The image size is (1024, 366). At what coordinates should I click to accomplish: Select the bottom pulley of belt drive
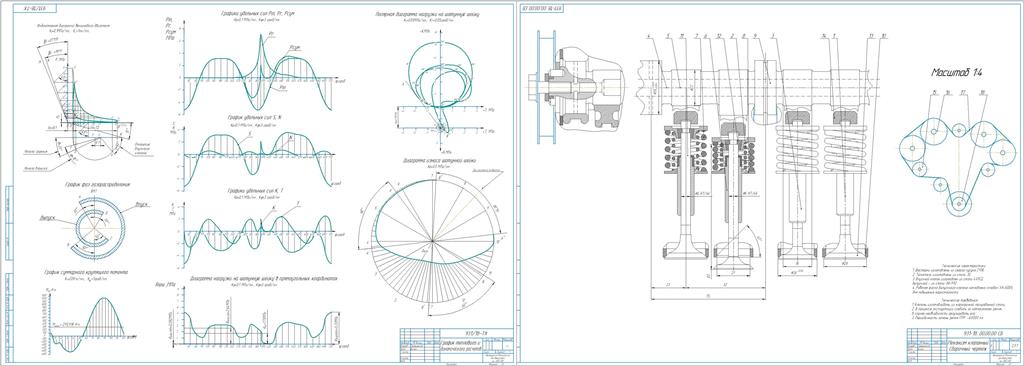tap(958, 203)
